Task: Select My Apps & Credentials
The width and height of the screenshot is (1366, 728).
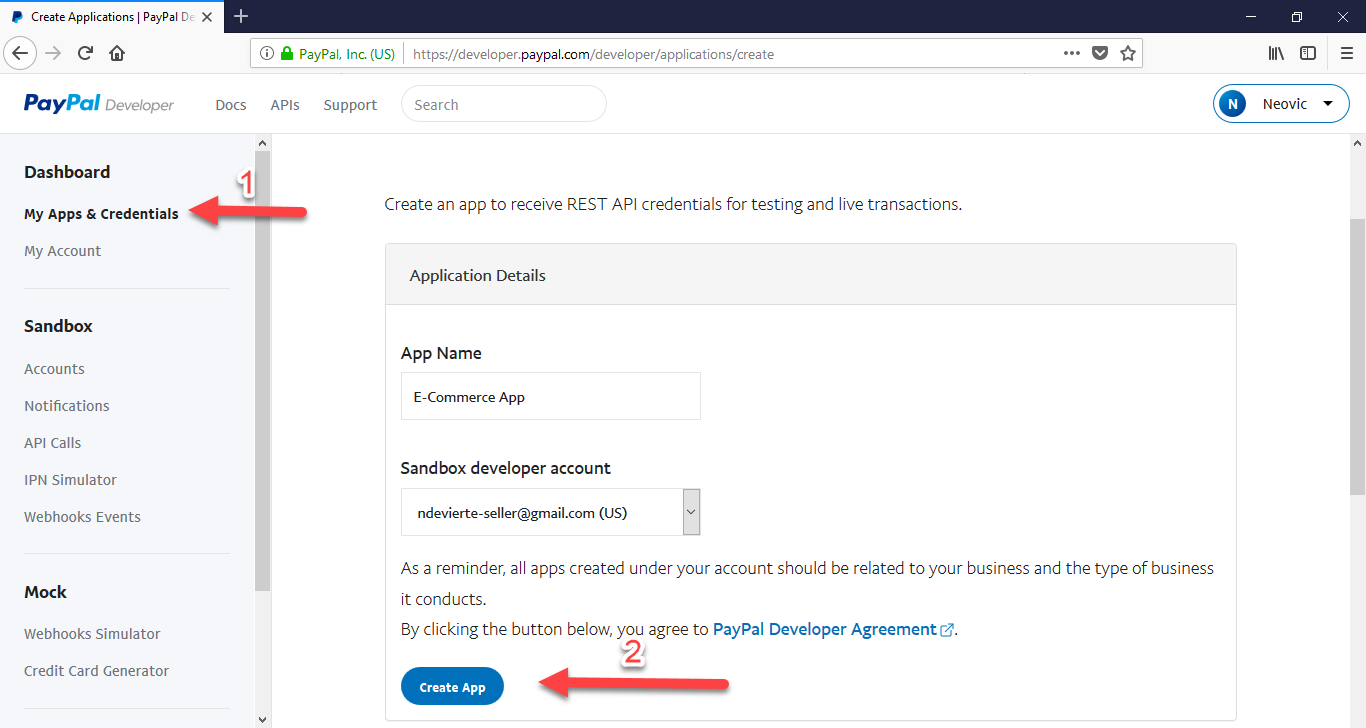Action: click(101, 214)
